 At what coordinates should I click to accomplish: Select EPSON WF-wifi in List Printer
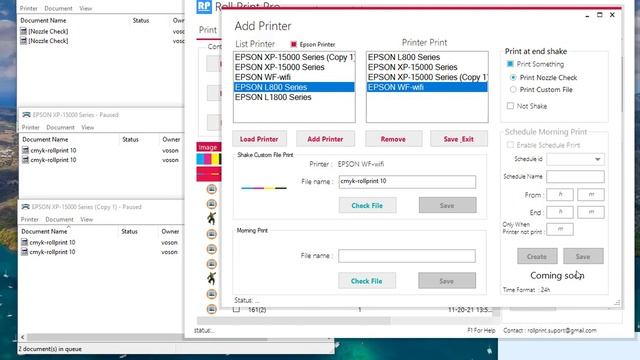(x=294, y=77)
